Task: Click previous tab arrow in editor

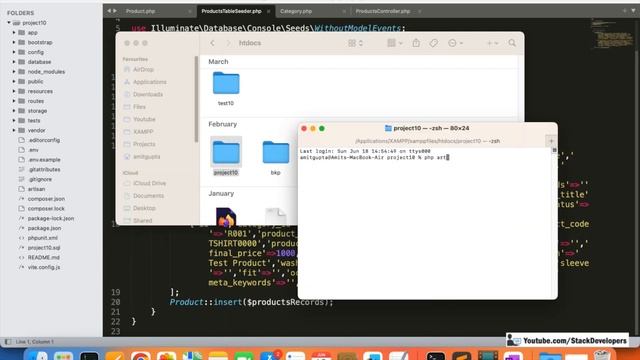Action: click(109, 11)
